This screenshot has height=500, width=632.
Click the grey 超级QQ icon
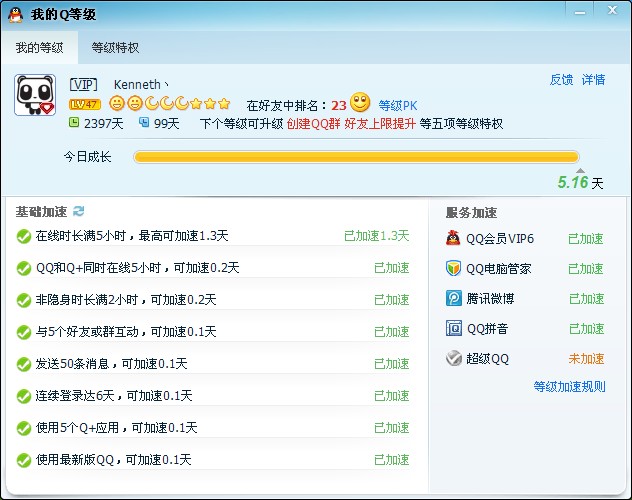(453, 358)
